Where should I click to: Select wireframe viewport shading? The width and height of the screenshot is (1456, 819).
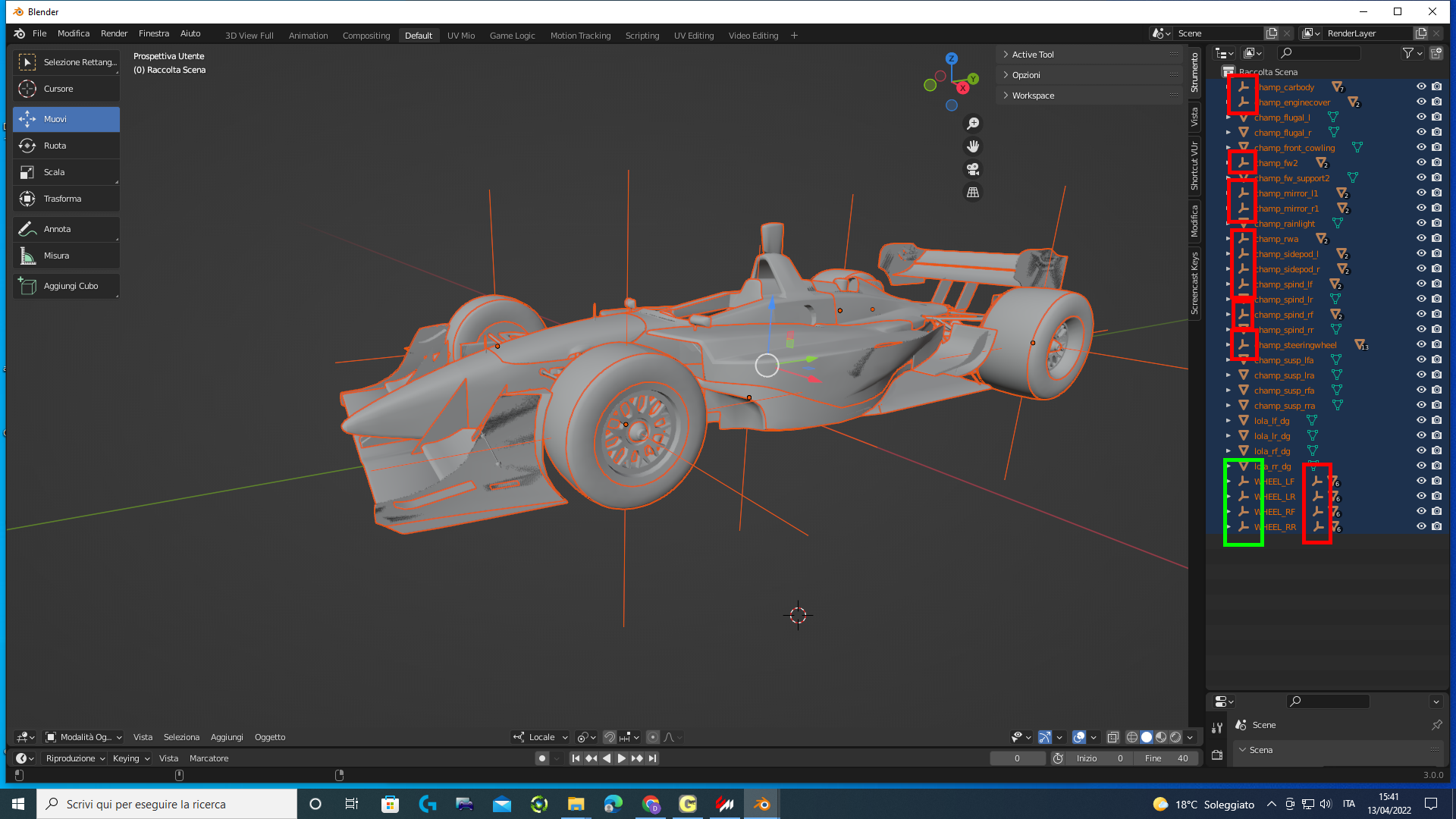pos(1132,737)
